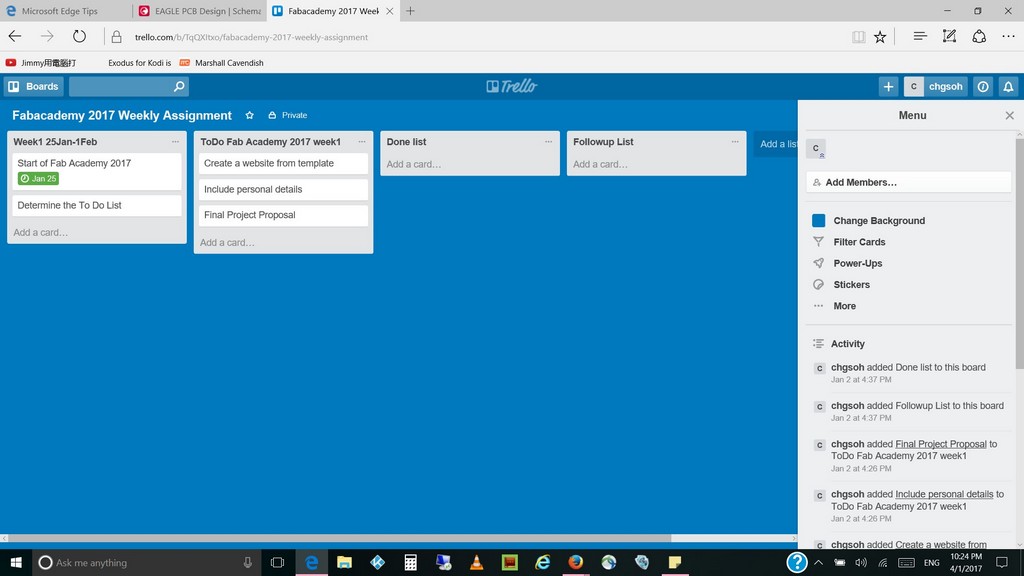Image resolution: width=1024 pixels, height=576 pixels.
Task: Open the chgsoh account menu
Action: click(x=936, y=86)
